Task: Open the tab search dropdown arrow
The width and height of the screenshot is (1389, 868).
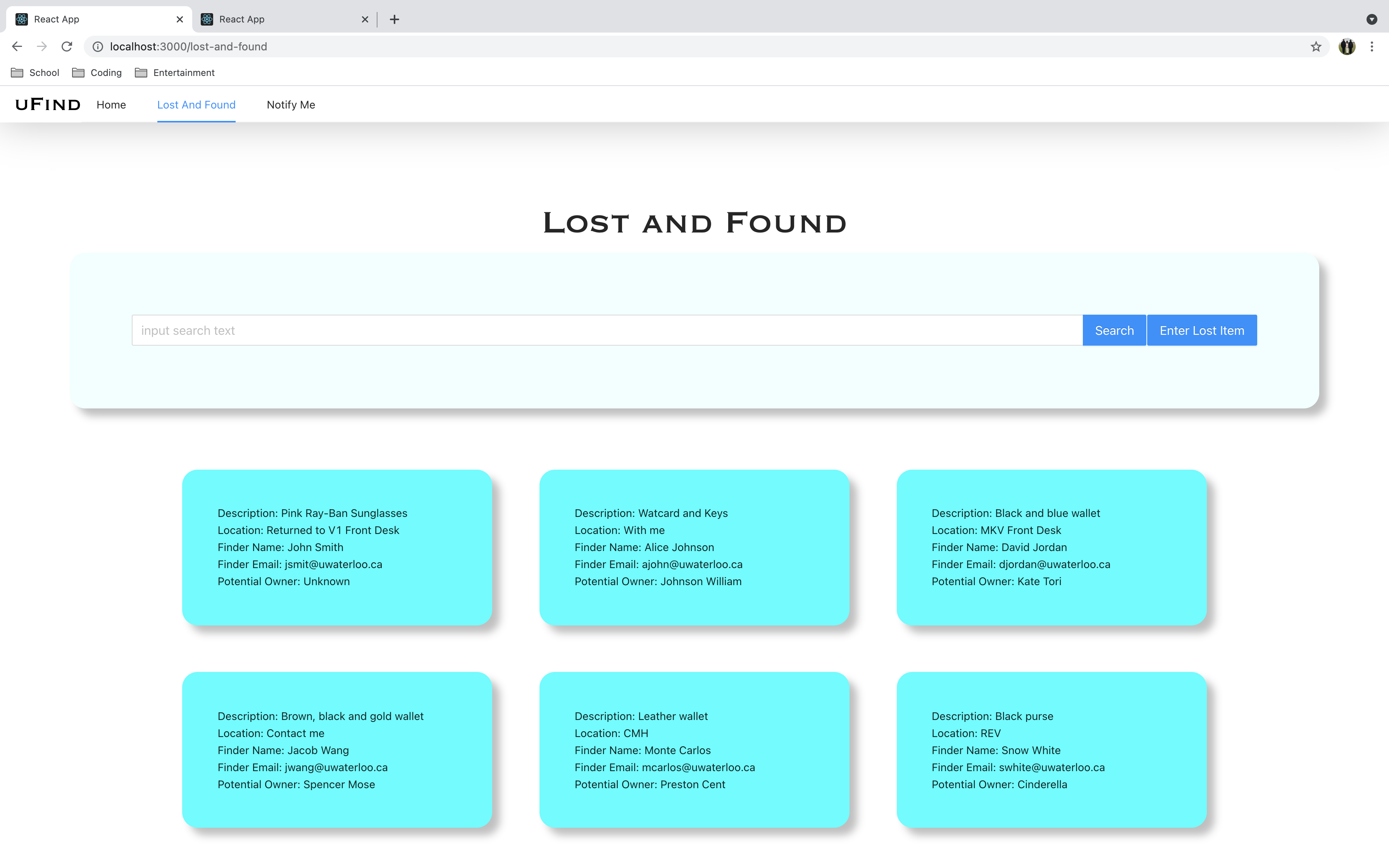Action: click(x=1371, y=19)
